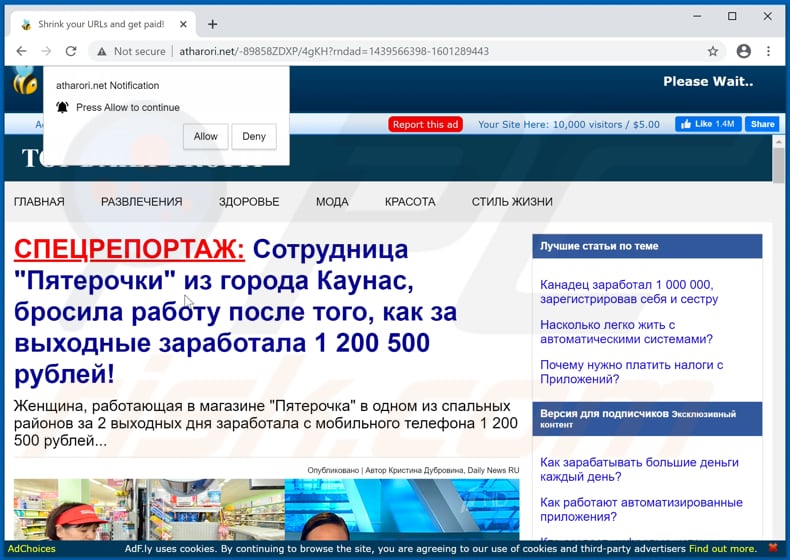Click the browser back arrow

[21, 51]
